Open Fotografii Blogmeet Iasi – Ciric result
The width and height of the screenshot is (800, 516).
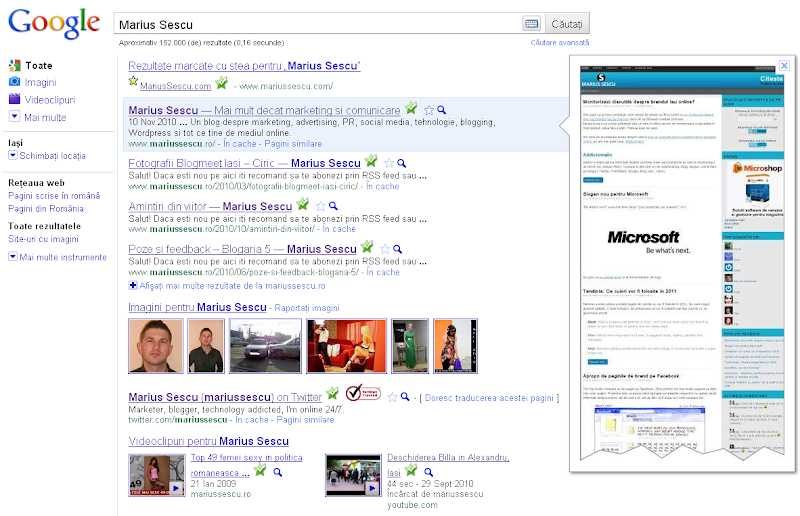coord(244,163)
